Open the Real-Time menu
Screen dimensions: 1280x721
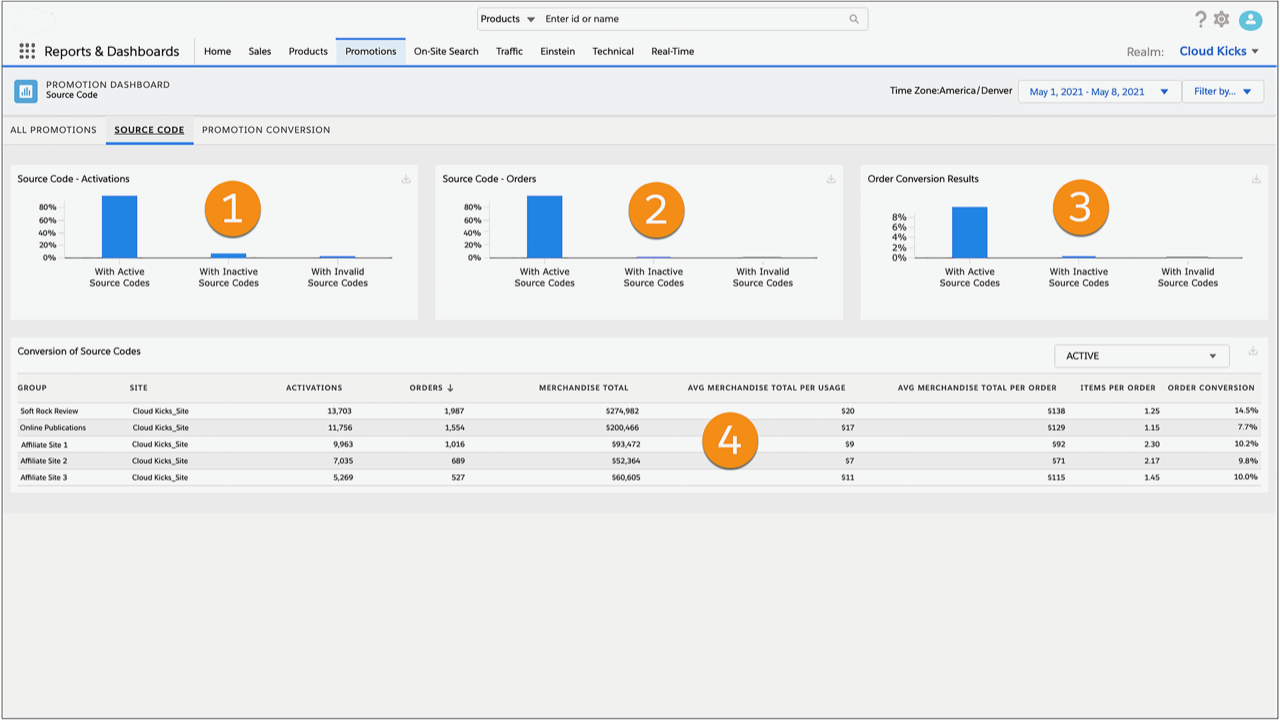(672, 51)
